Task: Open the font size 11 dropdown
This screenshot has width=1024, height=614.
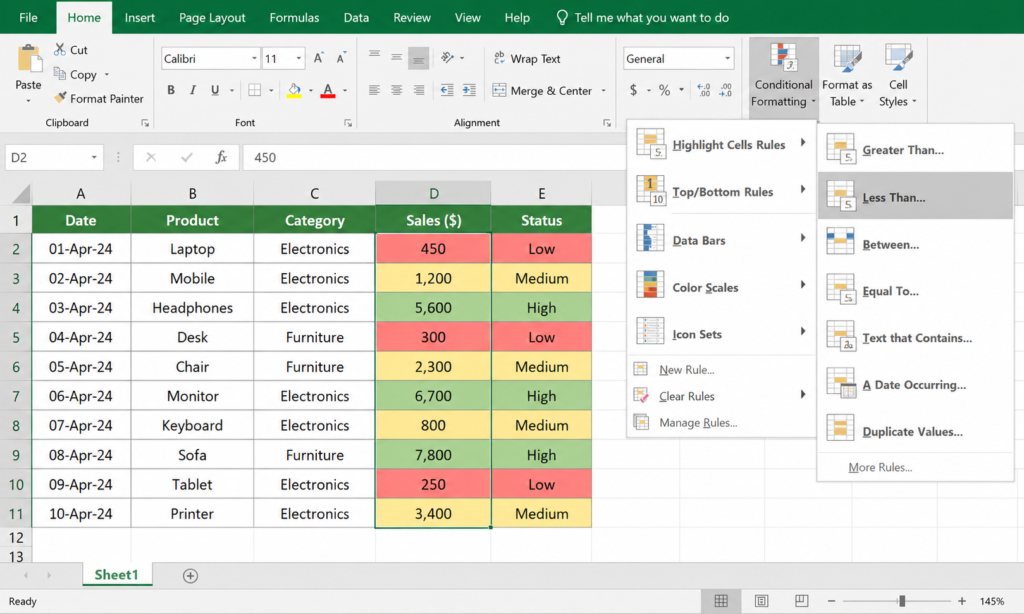Action: [298, 59]
